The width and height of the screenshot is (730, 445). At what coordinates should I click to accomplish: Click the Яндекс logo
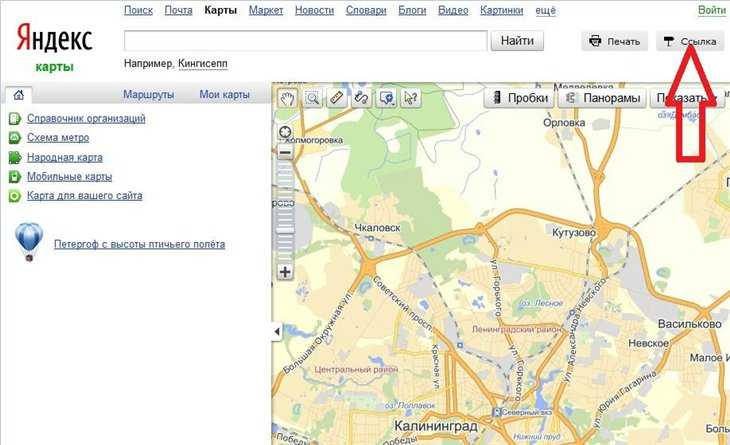coord(54,38)
